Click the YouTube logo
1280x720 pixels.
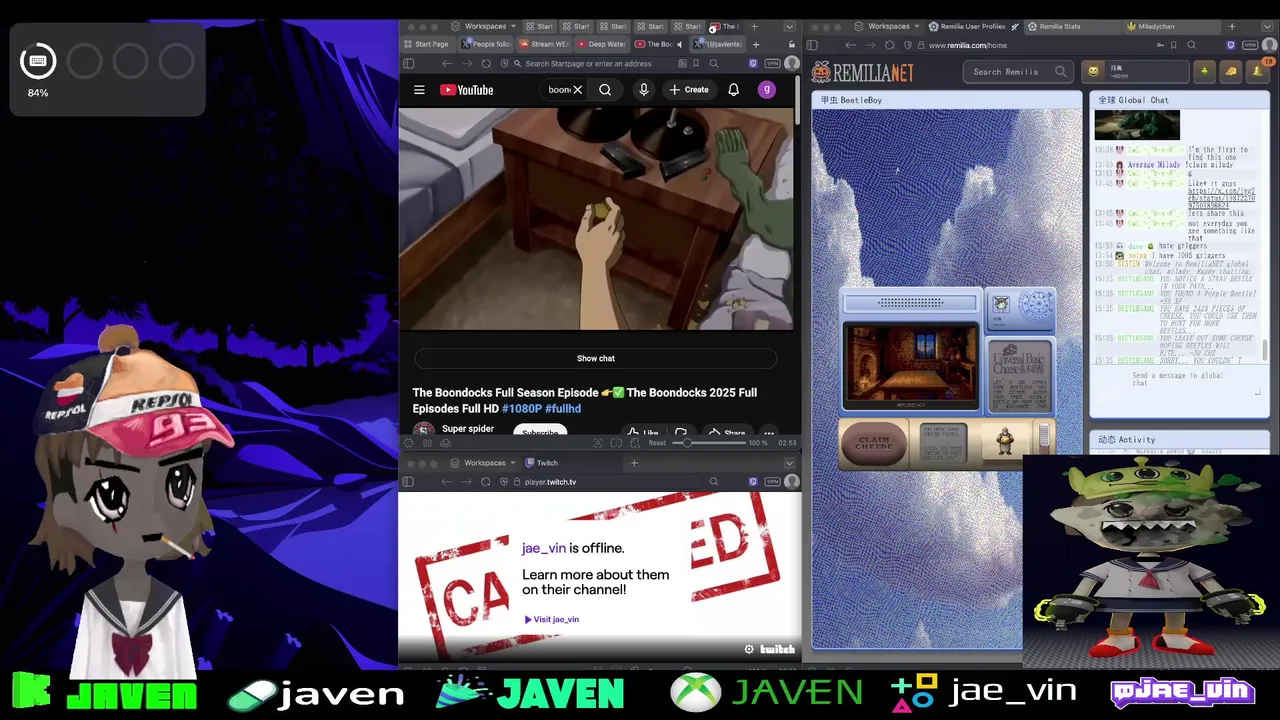[x=467, y=90]
